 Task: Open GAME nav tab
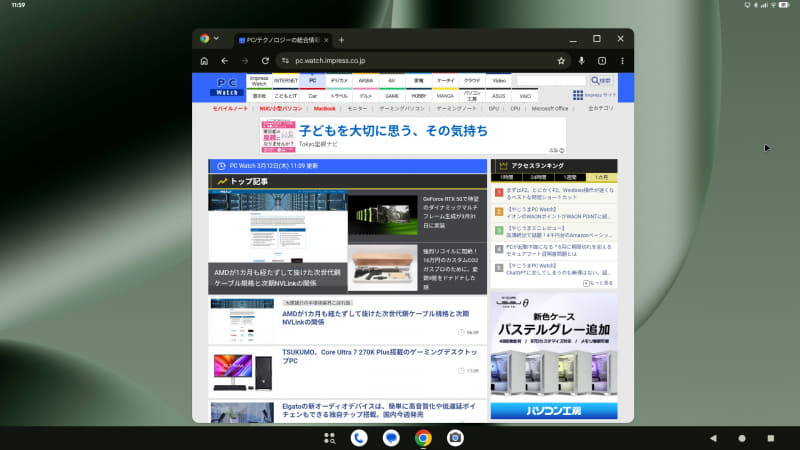[x=392, y=96]
